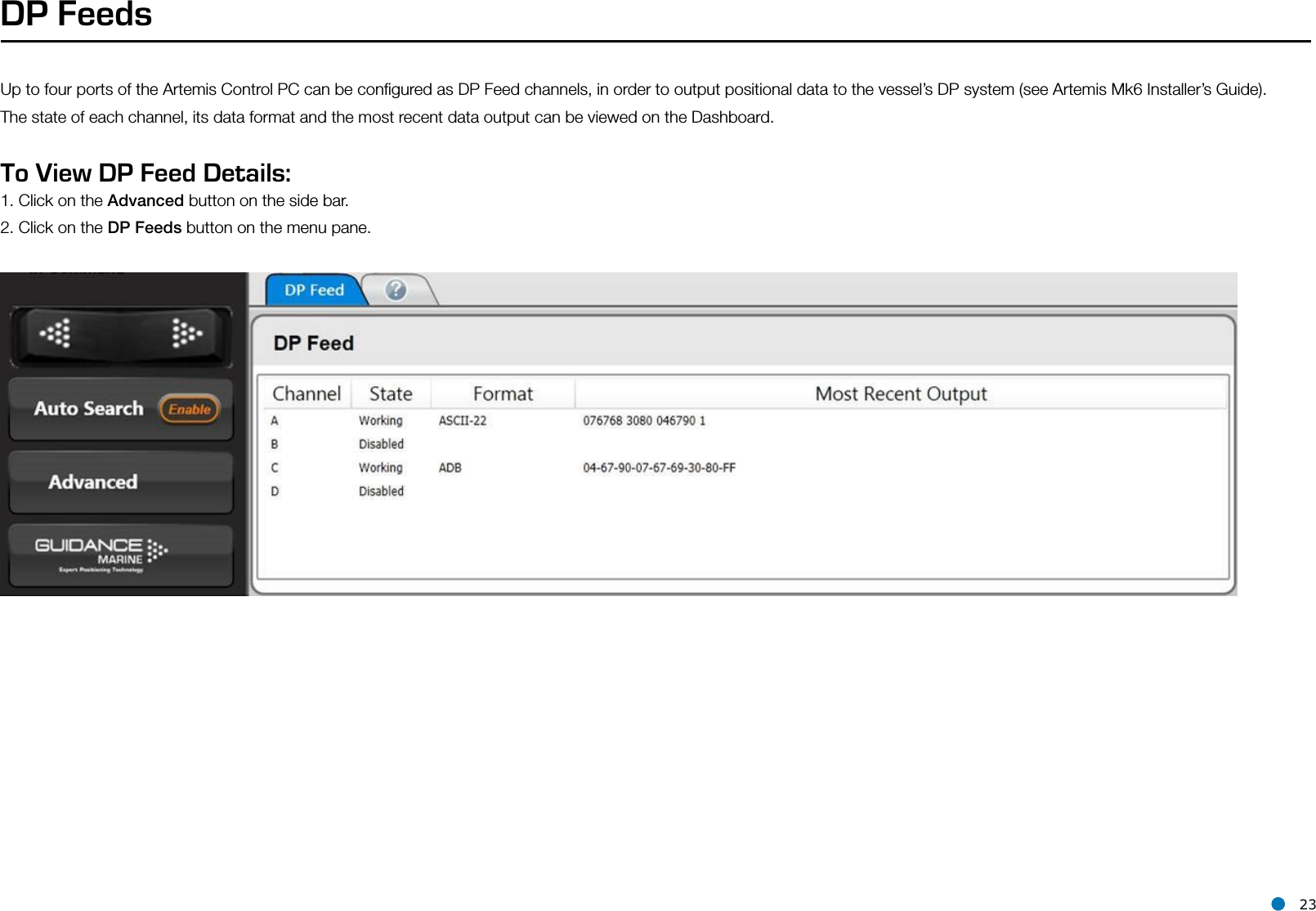Click the Guidance Marine logo button
This screenshot has width=1316, height=911.
tap(121, 556)
